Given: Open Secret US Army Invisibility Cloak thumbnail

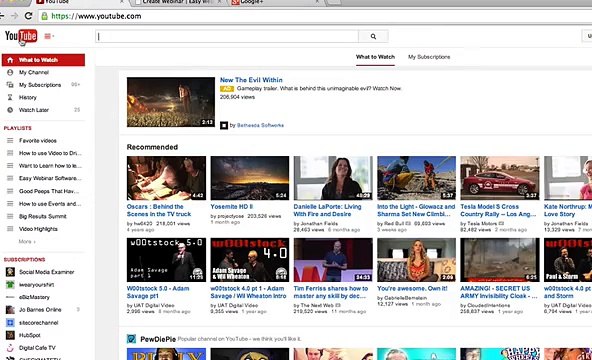Looking at the screenshot, I should [500, 260].
